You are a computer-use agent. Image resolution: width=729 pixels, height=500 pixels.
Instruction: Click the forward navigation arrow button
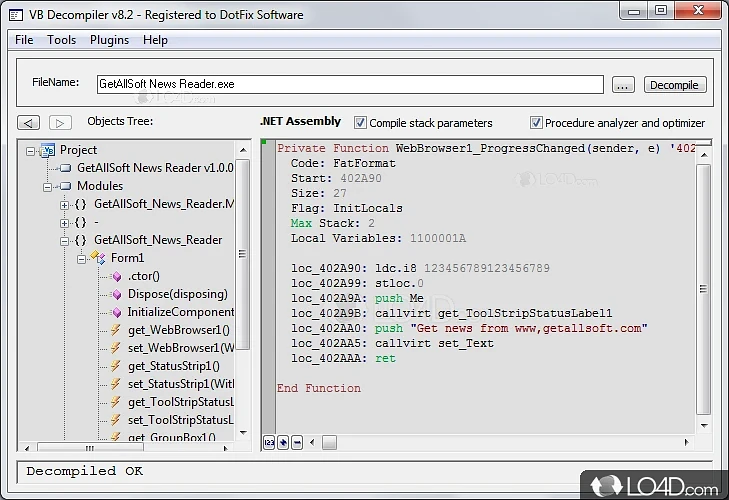pos(60,123)
